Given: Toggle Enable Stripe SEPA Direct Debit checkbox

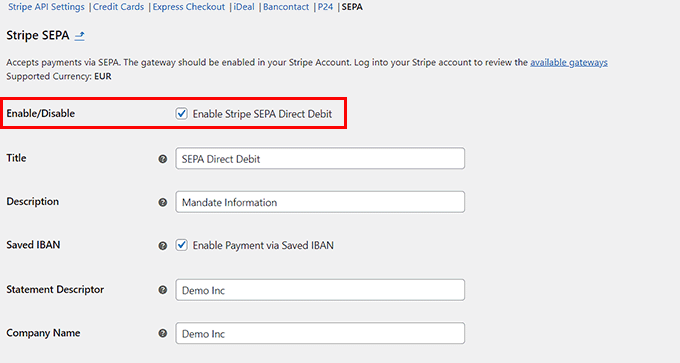Looking at the screenshot, I should pos(181,114).
